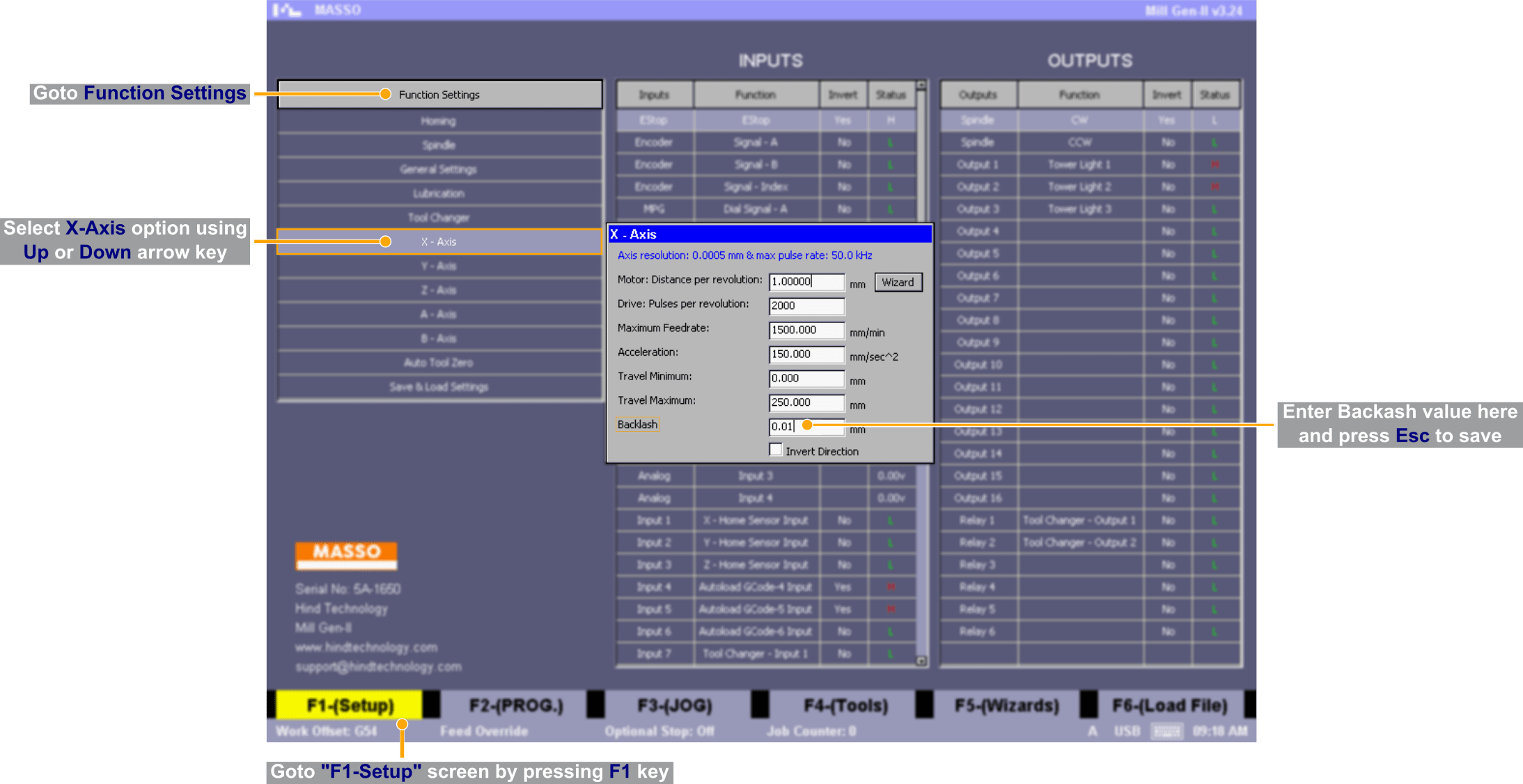
Task: Select the Tool Changer settings entry
Action: pos(439,217)
